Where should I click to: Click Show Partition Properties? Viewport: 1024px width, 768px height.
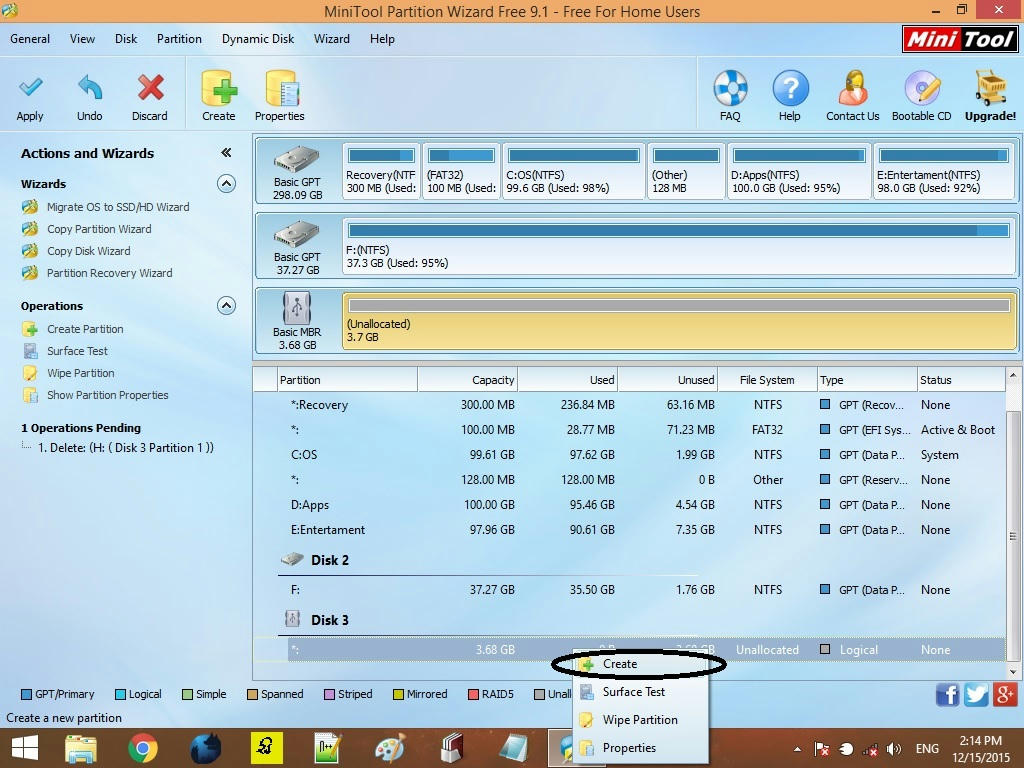click(x=108, y=396)
